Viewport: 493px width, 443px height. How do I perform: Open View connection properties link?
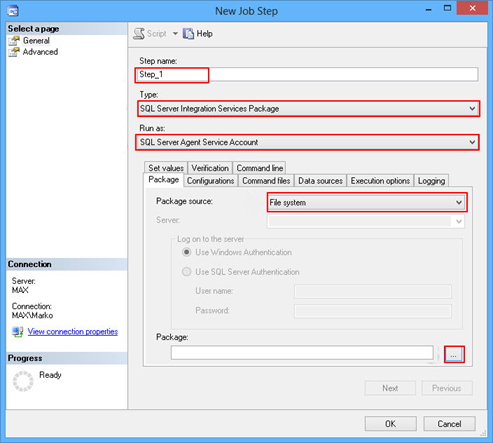[73, 332]
